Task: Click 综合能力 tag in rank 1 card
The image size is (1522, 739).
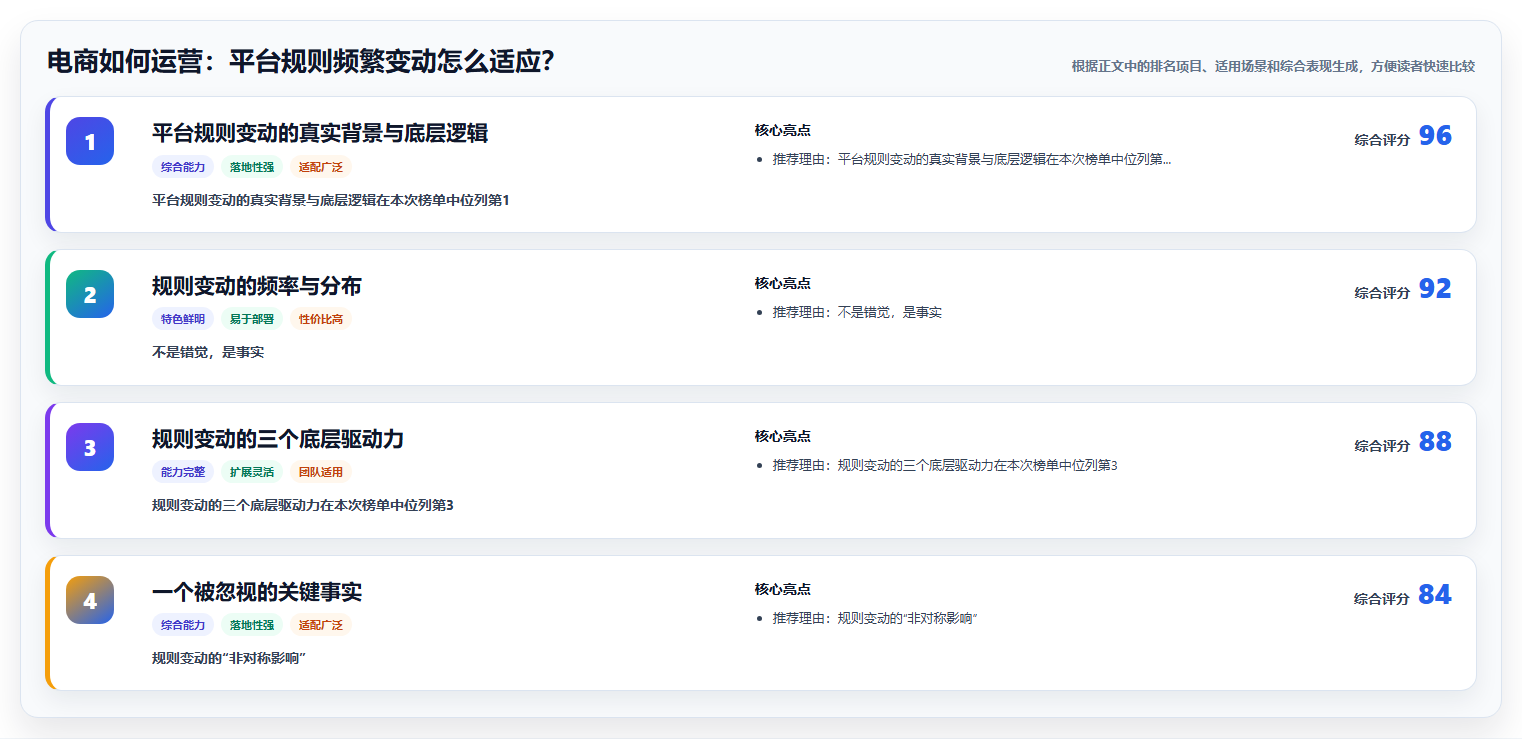Action: [x=183, y=167]
